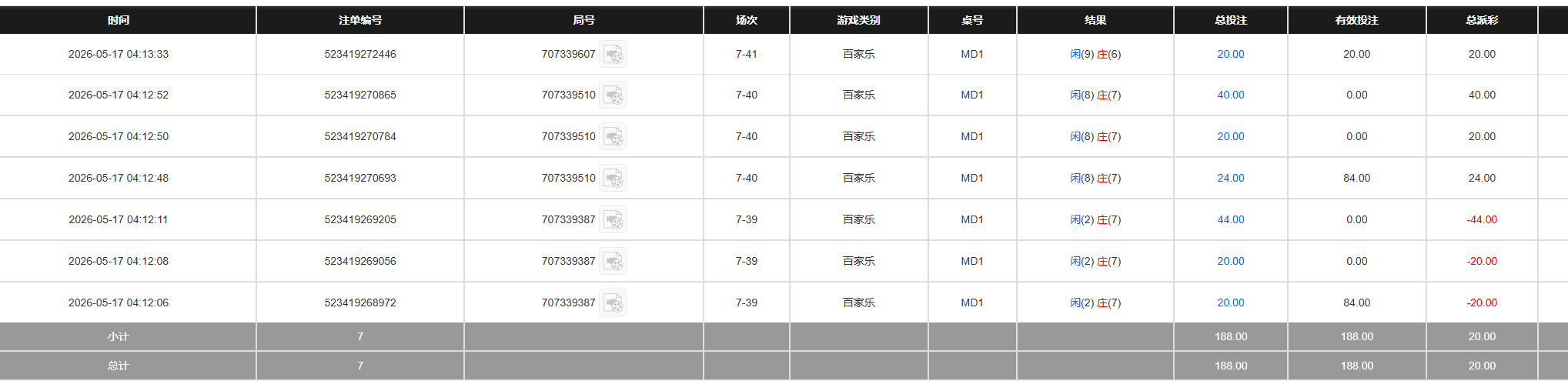
Task: Open video replay icon for bet 523419268972
Action: (613, 303)
